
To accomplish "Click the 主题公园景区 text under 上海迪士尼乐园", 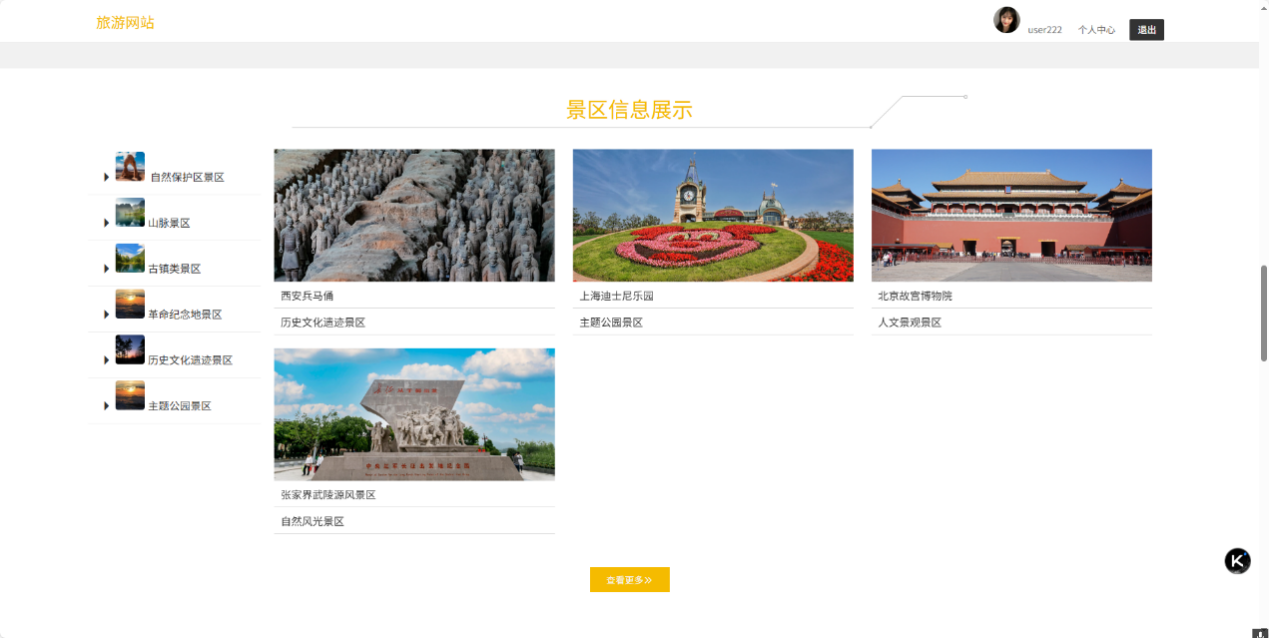I will coord(611,323).
